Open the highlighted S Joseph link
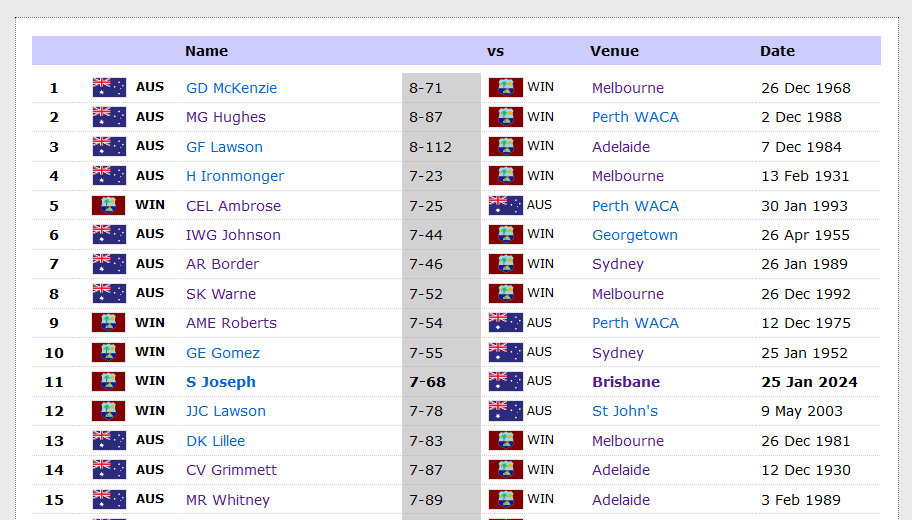The height and width of the screenshot is (520, 912). (221, 382)
